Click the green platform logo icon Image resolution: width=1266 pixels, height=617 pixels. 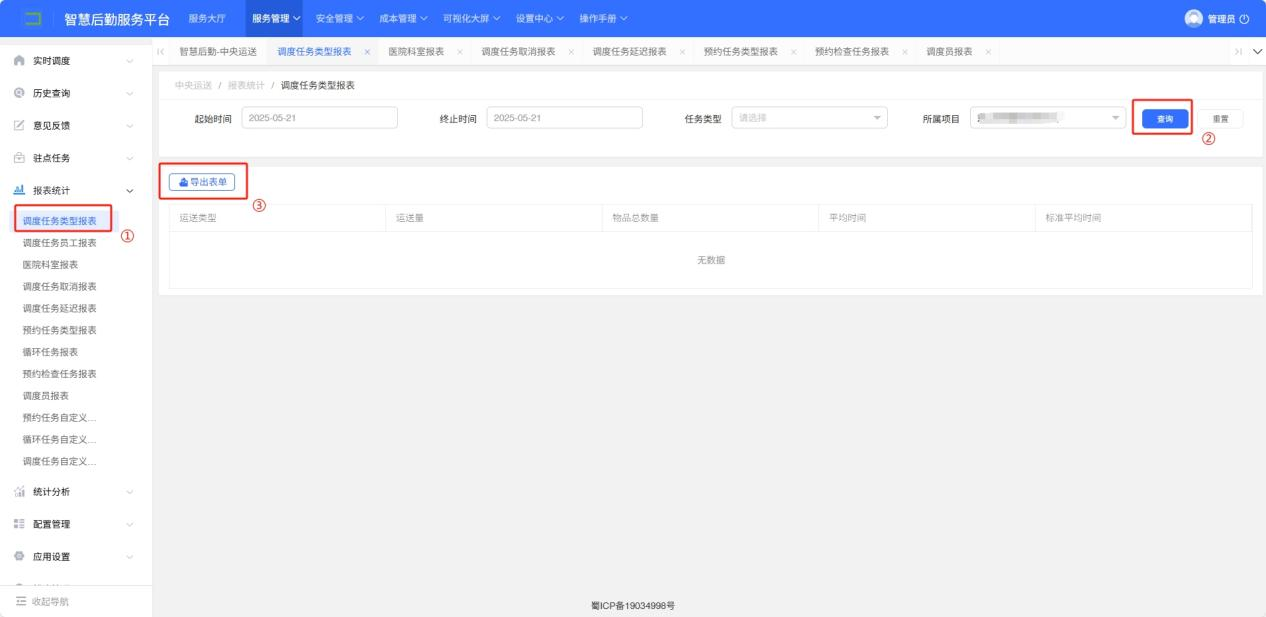pos(33,18)
